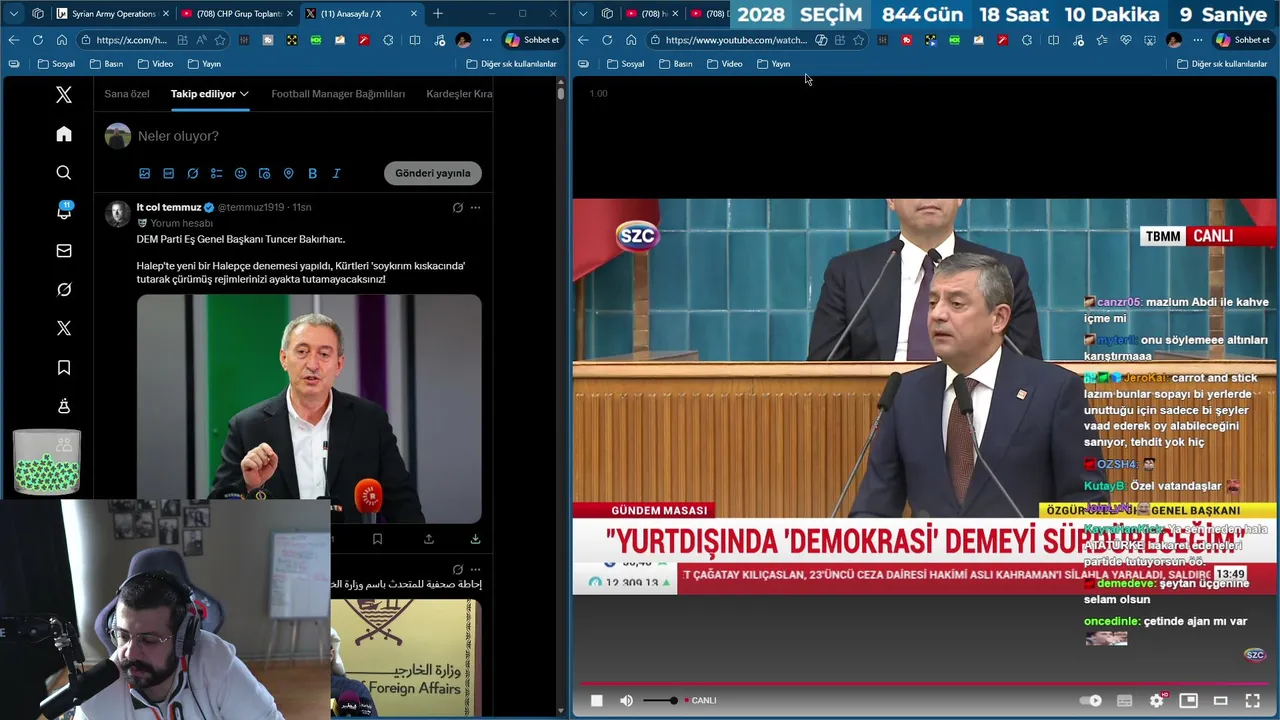Stop the YouTube video playback
Screen dimensions: 1280x720
(x=596, y=700)
